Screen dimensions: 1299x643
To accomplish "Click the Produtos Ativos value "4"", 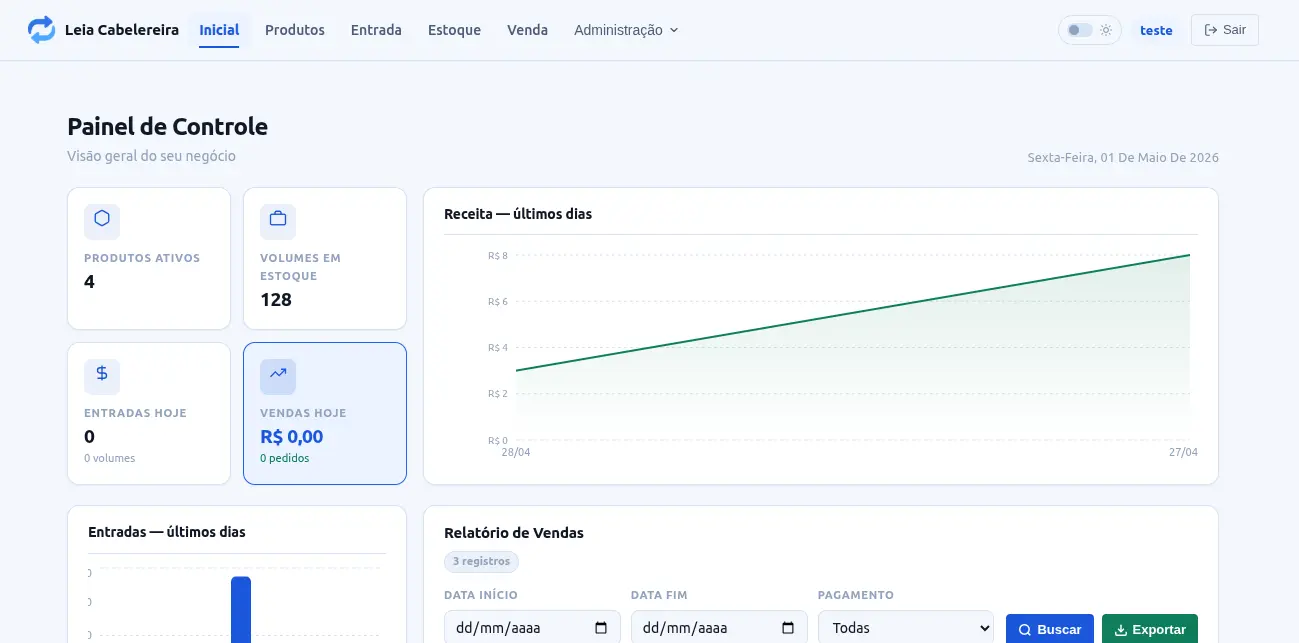I will point(89,281).
